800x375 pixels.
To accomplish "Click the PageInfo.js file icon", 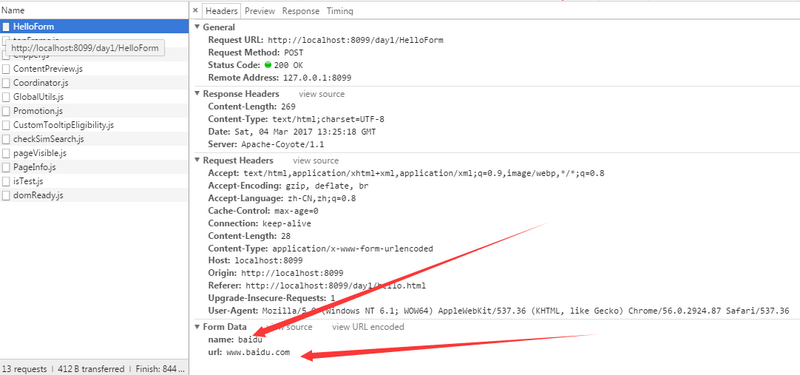I will click(6, 167).
